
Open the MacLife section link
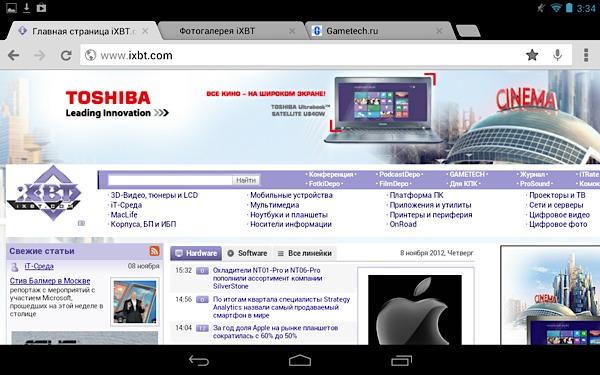[x=124, y=215]
